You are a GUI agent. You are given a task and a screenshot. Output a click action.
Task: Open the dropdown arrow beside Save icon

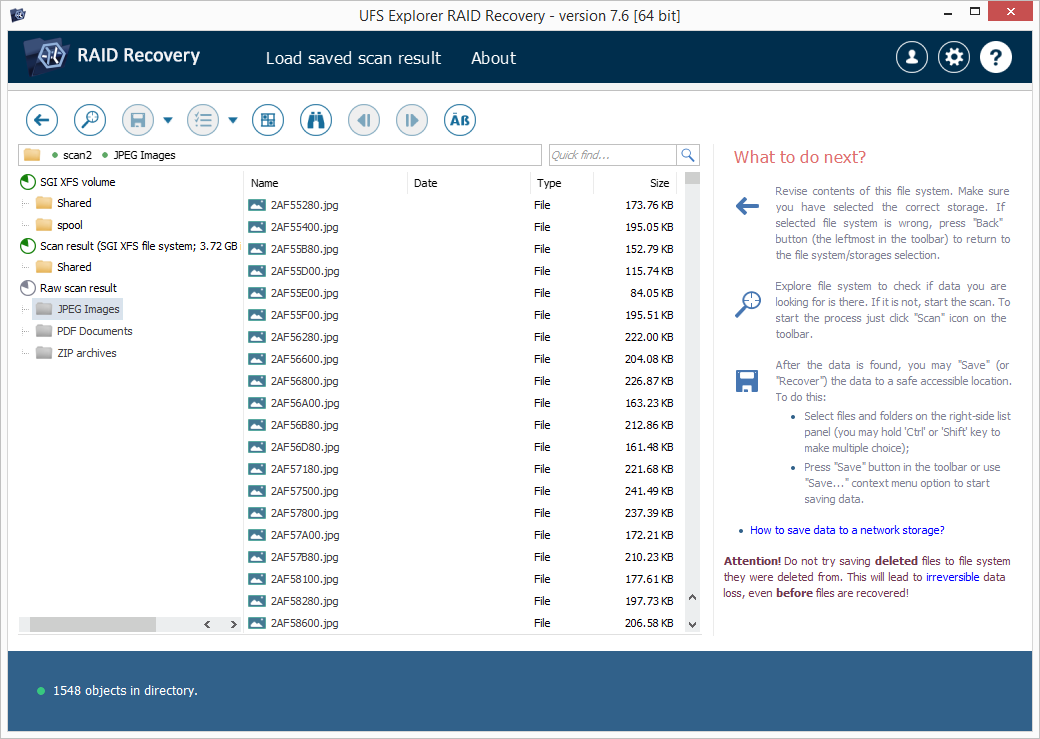(168, 120)
